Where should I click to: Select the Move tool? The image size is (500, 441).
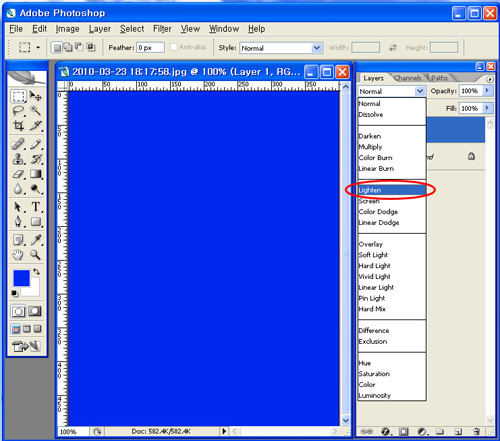click(x=35, y=96)
